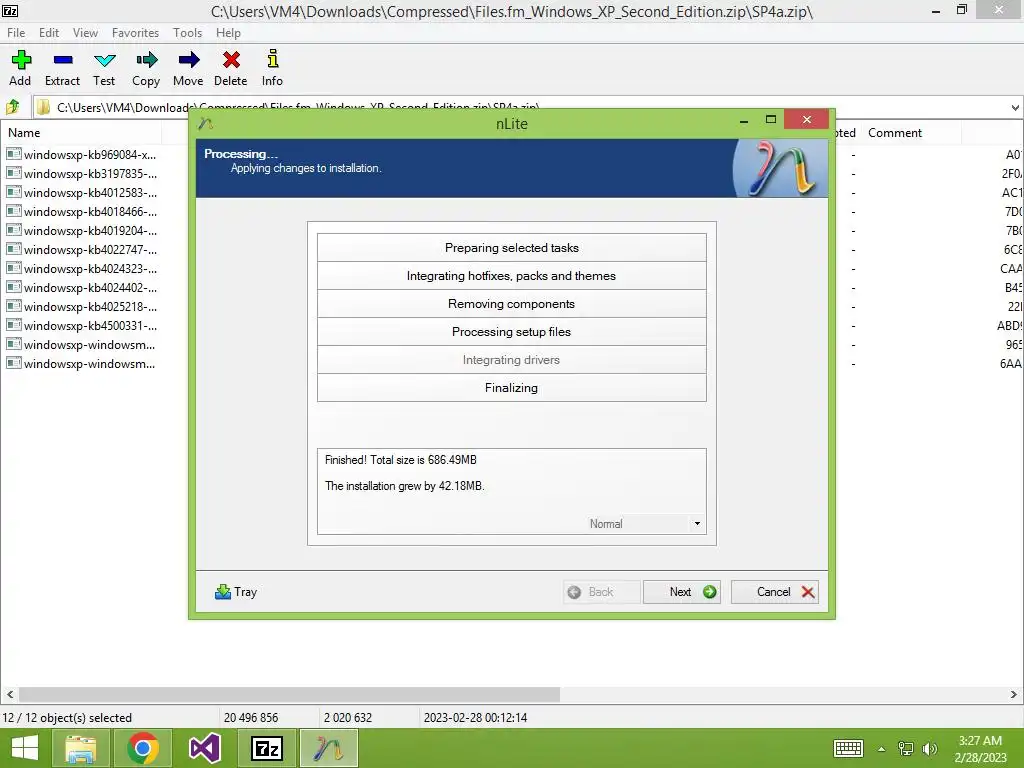Click the file icon of windowsxp-kb969084
The image size is (1024, 768).
tap(14, 154)
